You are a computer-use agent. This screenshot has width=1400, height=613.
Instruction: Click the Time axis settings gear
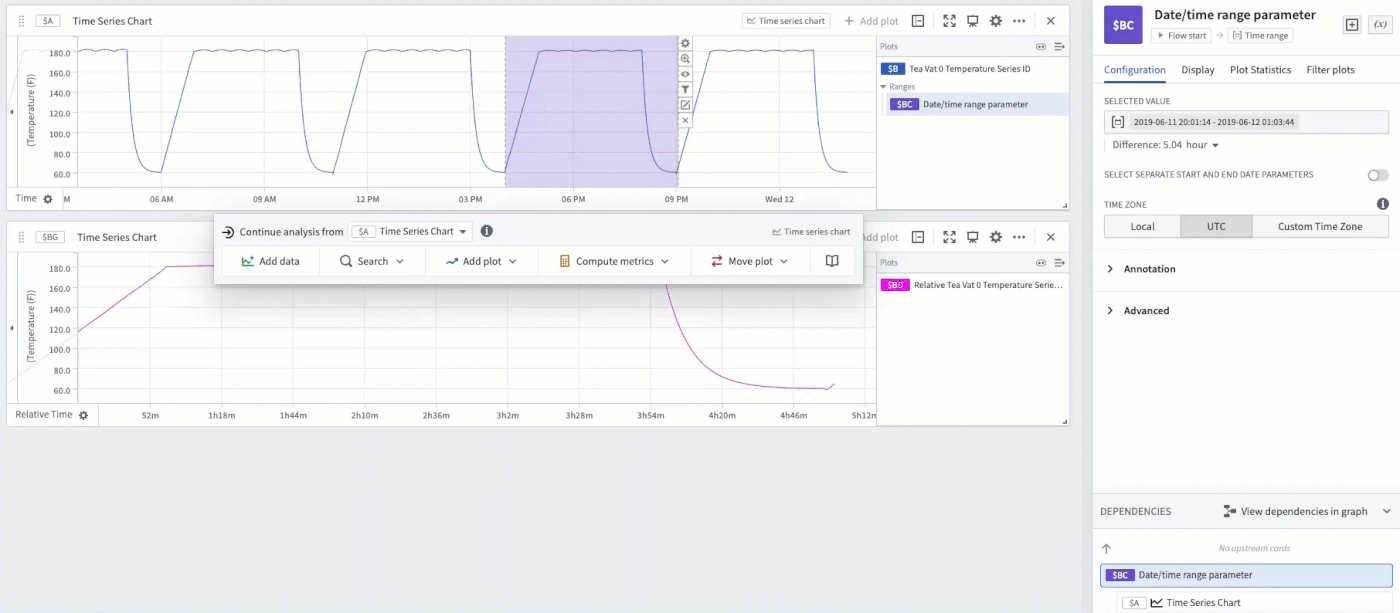47,199
